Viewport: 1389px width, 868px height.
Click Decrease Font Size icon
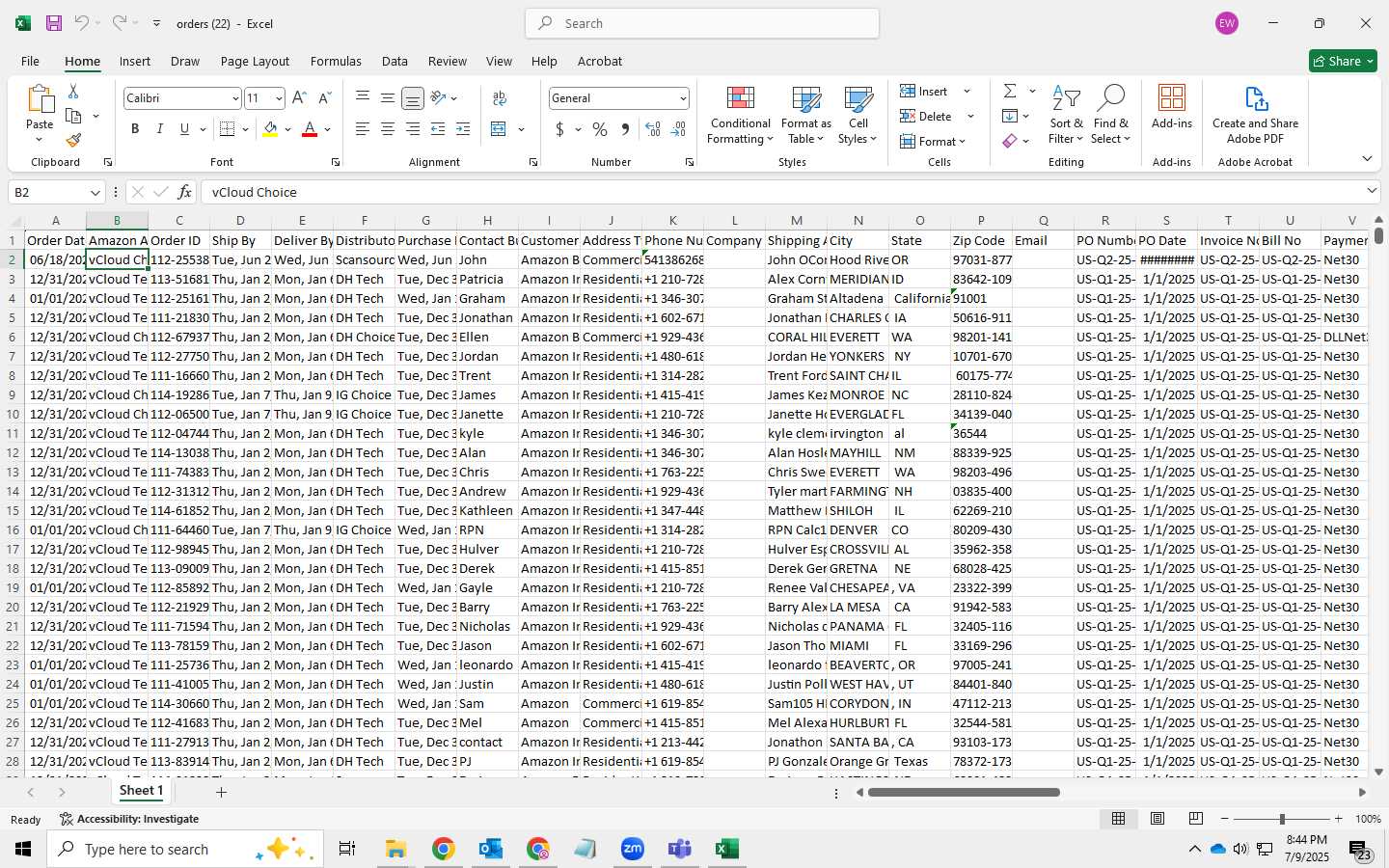(324, 98)
